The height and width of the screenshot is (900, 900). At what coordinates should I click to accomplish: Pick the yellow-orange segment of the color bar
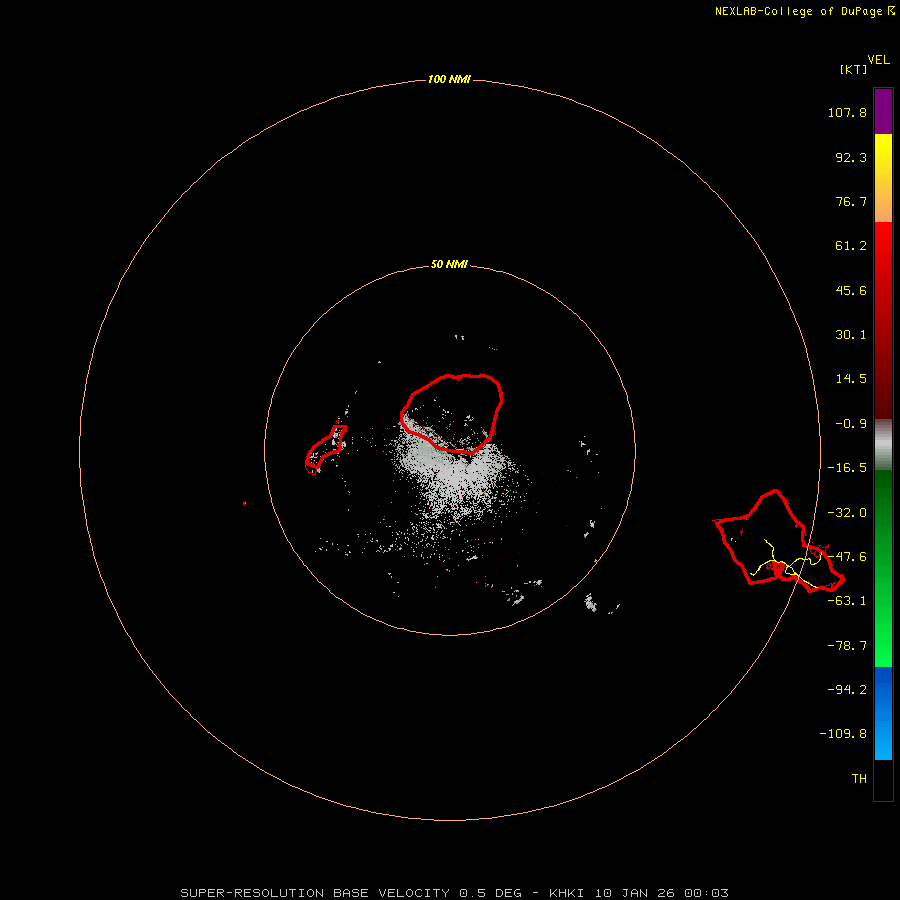tap(883, 178)
